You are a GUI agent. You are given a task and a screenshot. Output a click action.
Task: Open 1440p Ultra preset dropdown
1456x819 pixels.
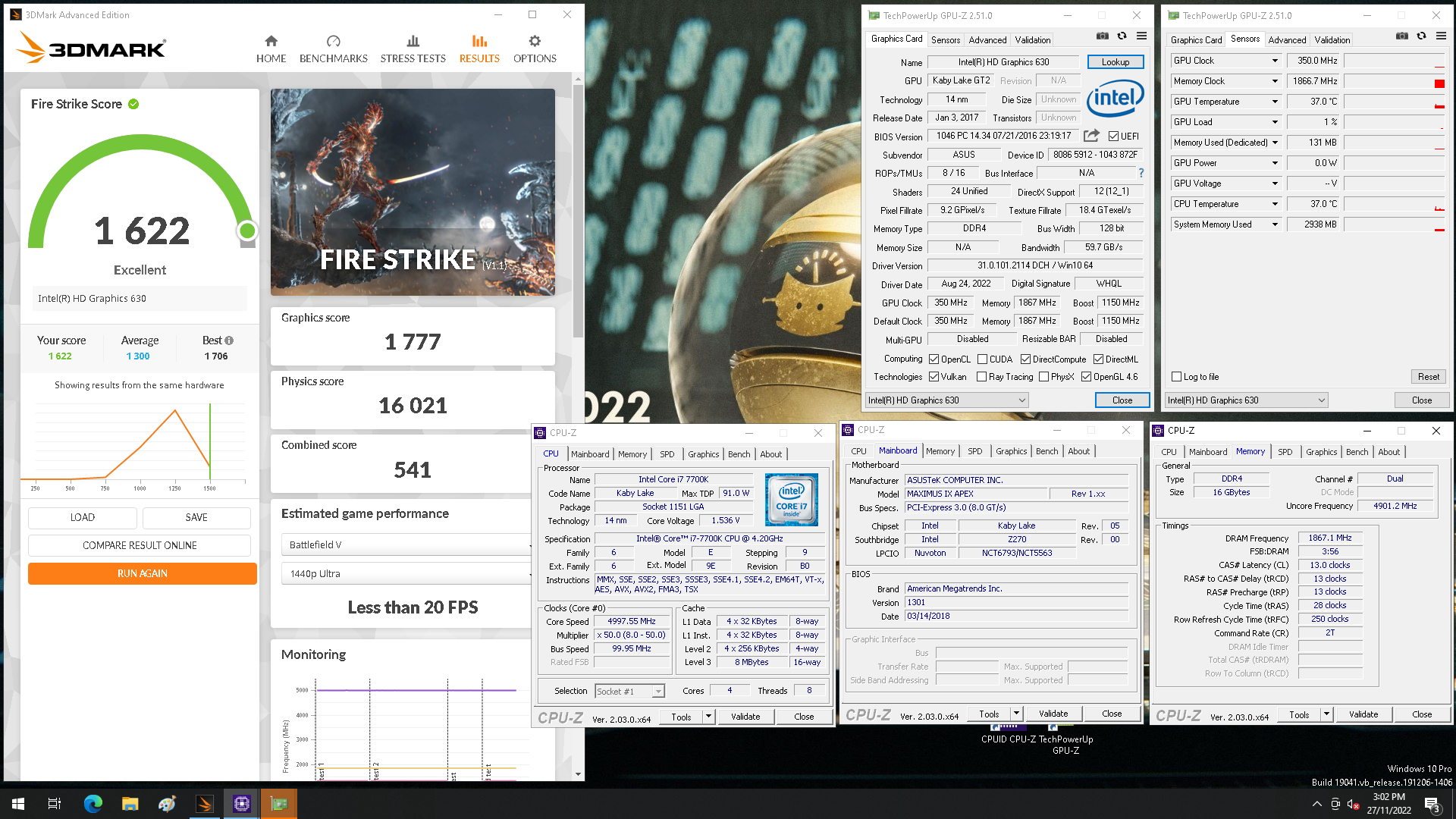(408, 573)
